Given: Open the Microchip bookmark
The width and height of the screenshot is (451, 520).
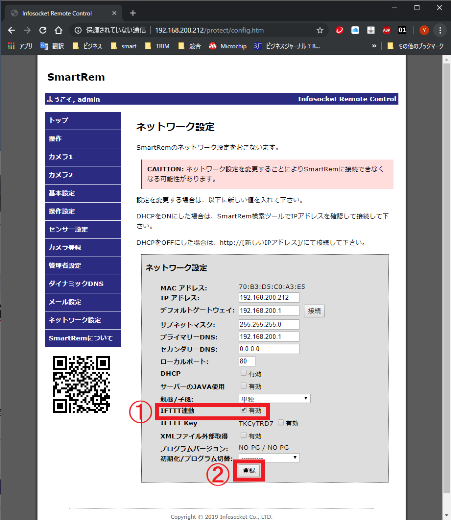Looking at the screenshot, I should (228, 46).
